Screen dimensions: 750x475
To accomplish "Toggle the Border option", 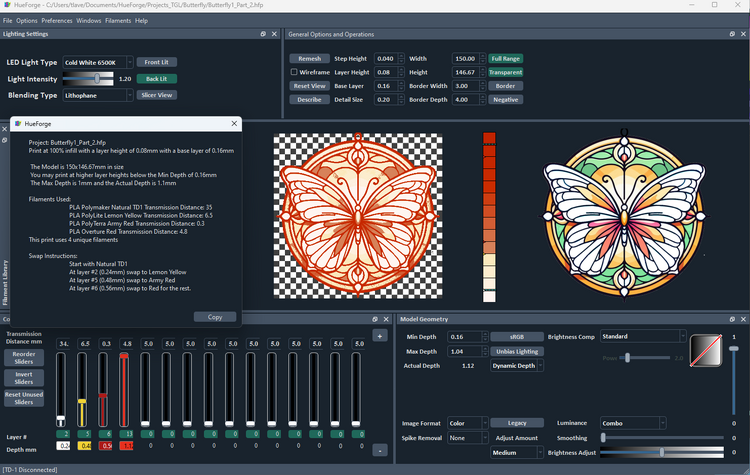I will click(506, 86).
